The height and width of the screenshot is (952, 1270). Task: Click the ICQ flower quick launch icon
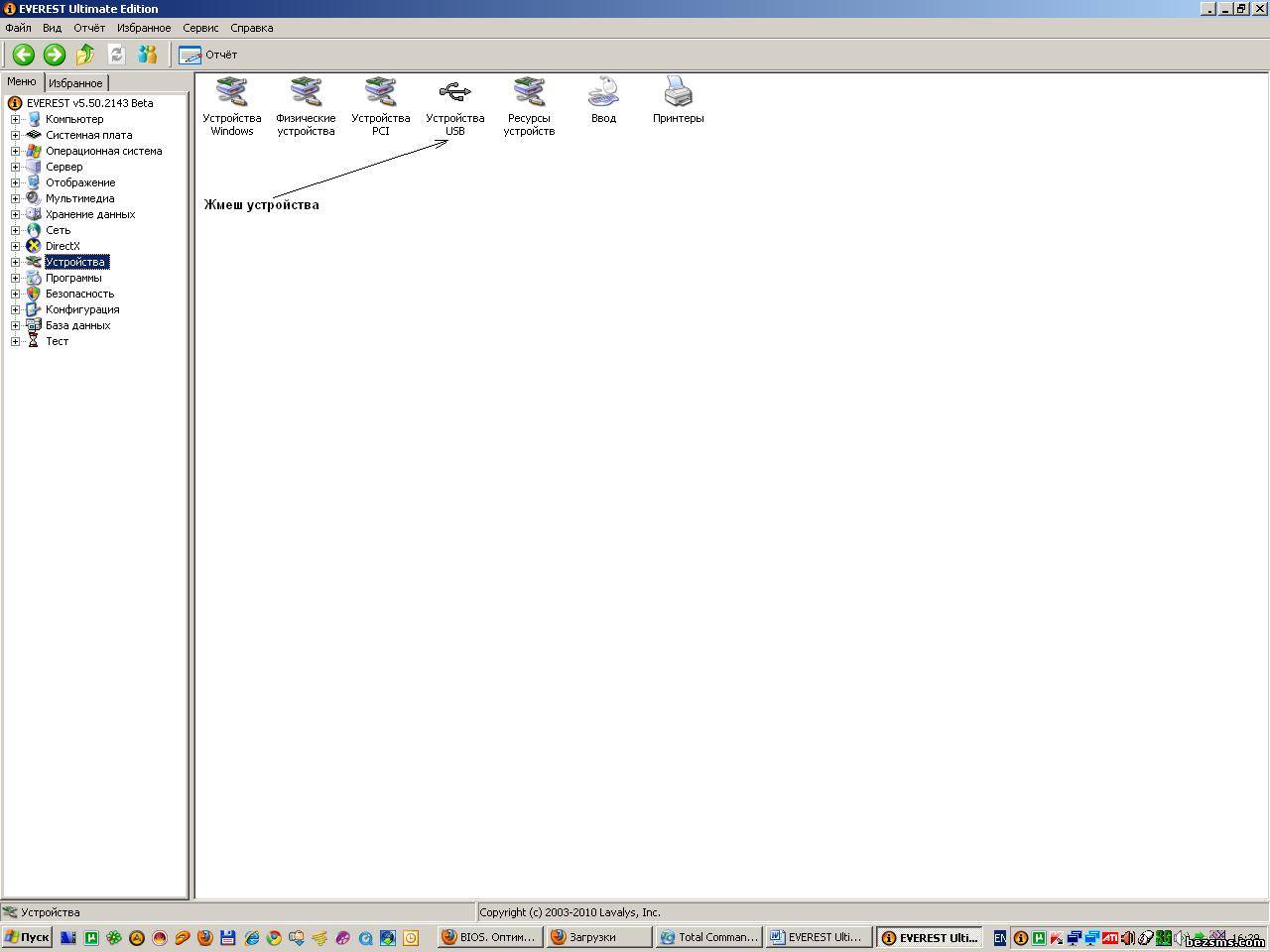coord(114,937)
